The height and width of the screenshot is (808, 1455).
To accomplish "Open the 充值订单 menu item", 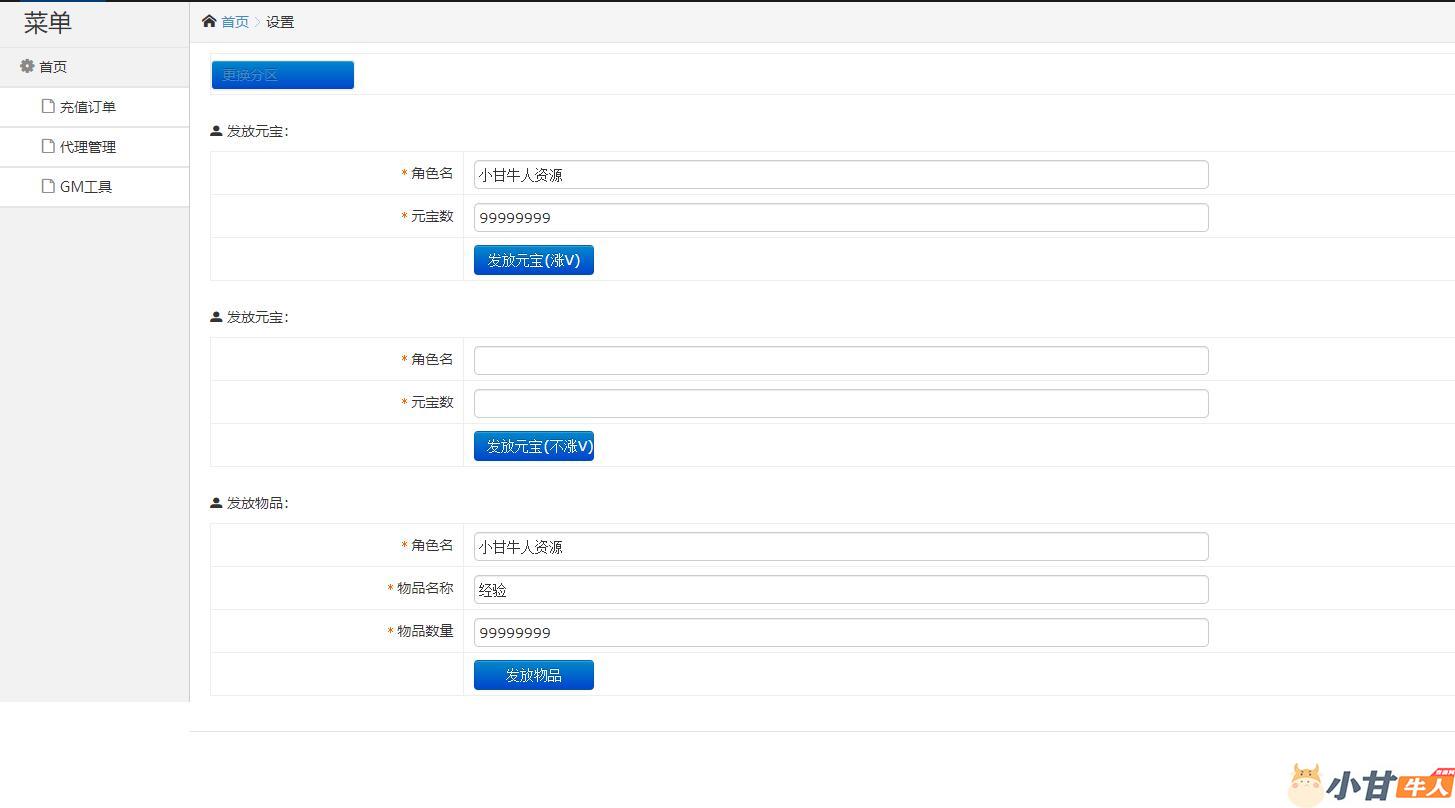I will [x=88, y=107].
